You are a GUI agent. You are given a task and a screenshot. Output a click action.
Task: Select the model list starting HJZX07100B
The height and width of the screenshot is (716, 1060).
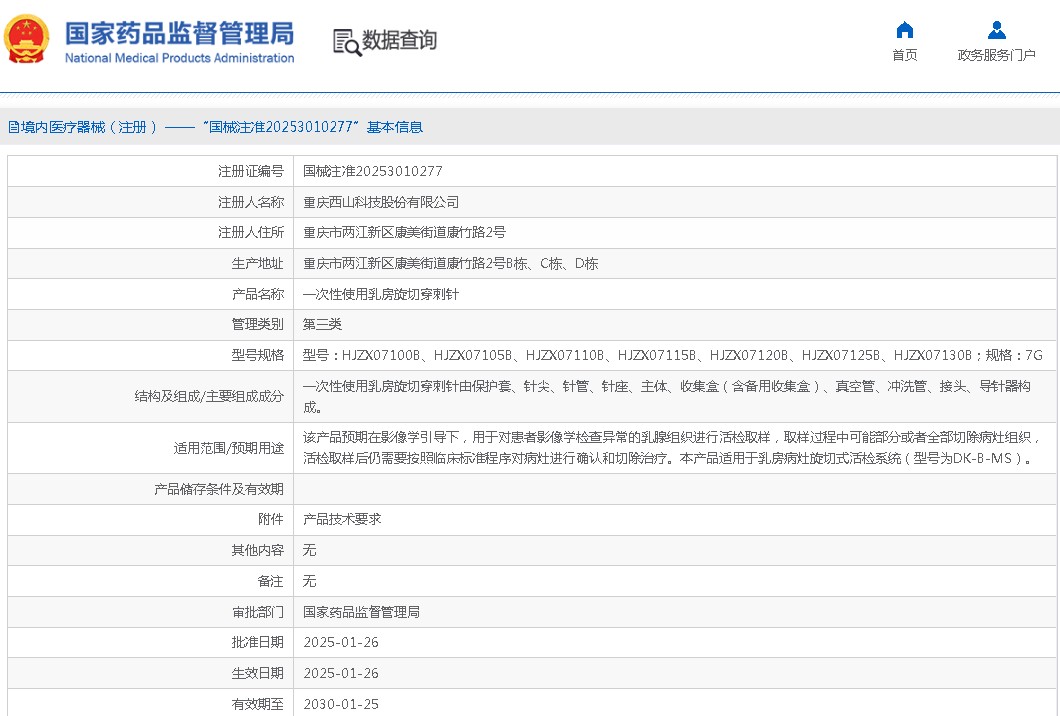(673, 356)
